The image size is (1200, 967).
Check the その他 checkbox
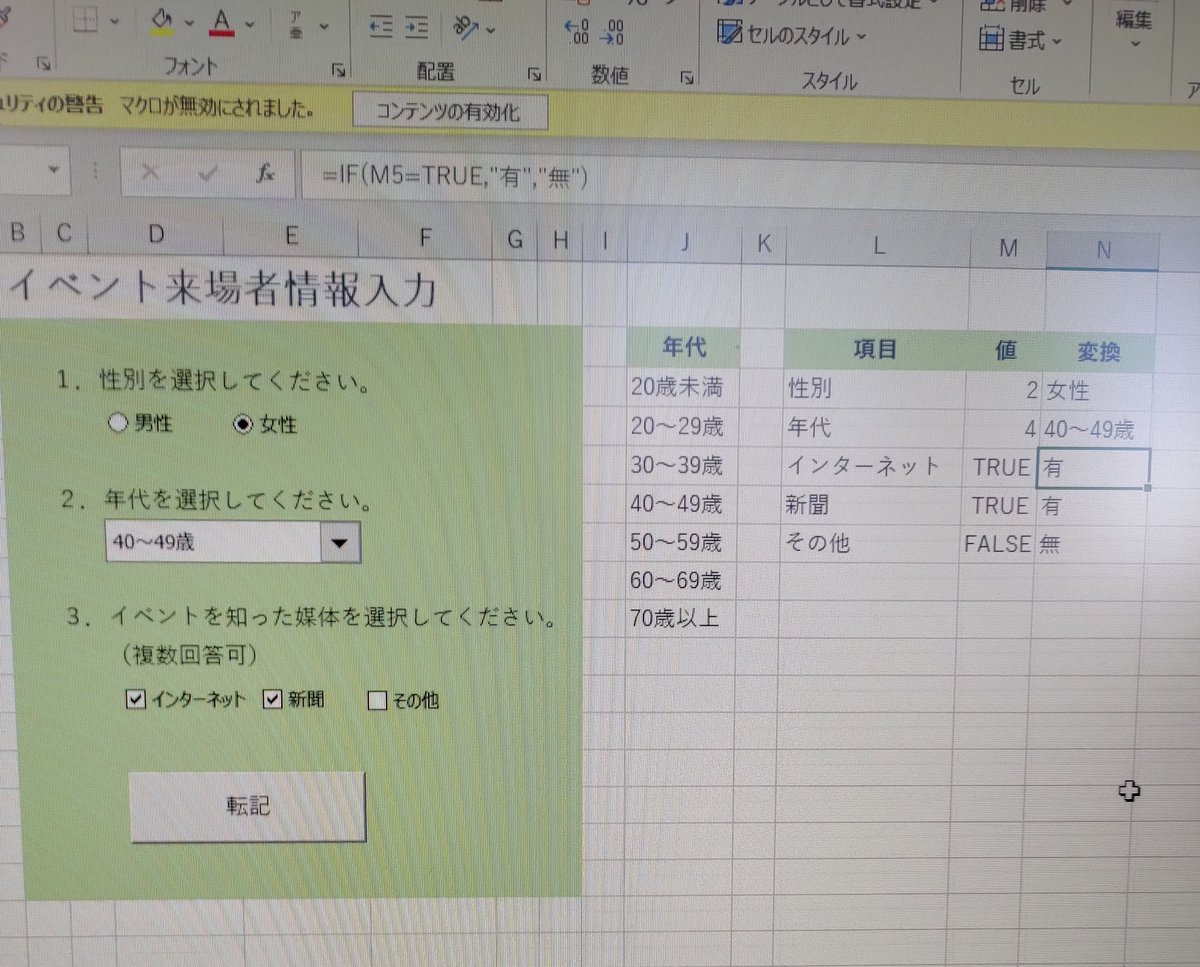click(x=377, y=700)
